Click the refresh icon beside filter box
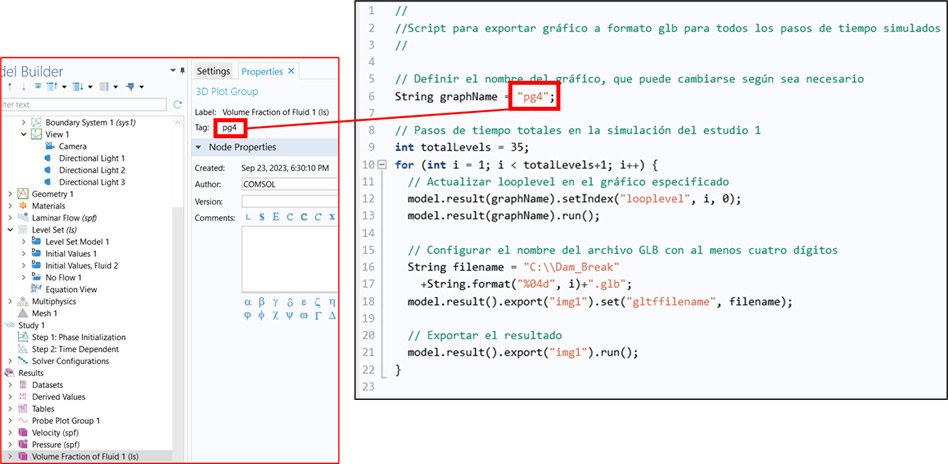The image size is (948, 464). click(x=178, y=104)
